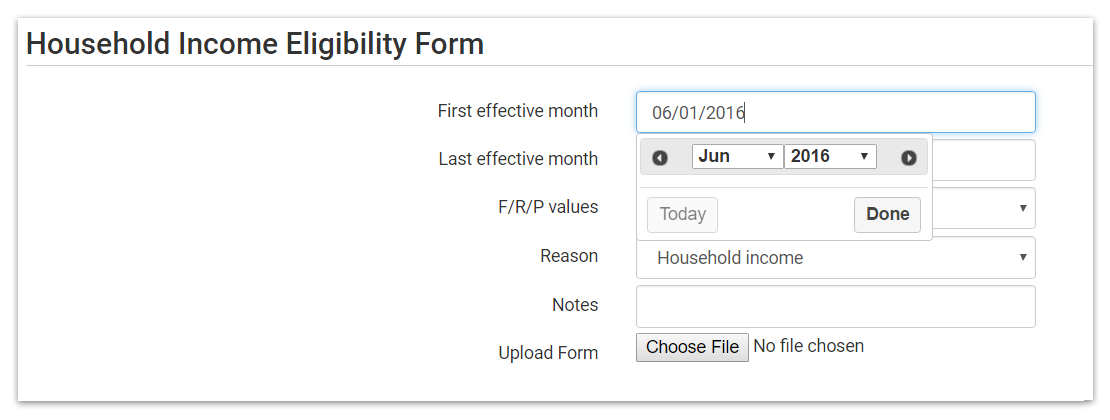Go to previous month in date picker

[660, 158]
